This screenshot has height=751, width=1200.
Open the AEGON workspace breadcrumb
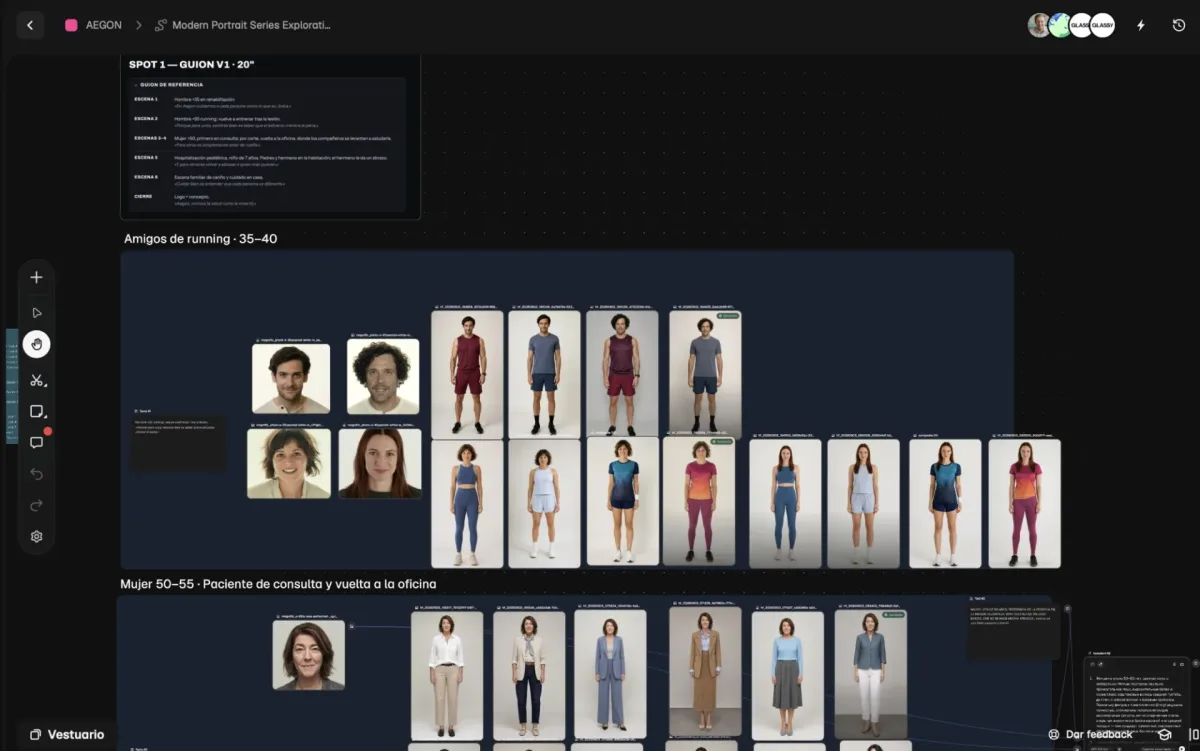coord(104,25)
